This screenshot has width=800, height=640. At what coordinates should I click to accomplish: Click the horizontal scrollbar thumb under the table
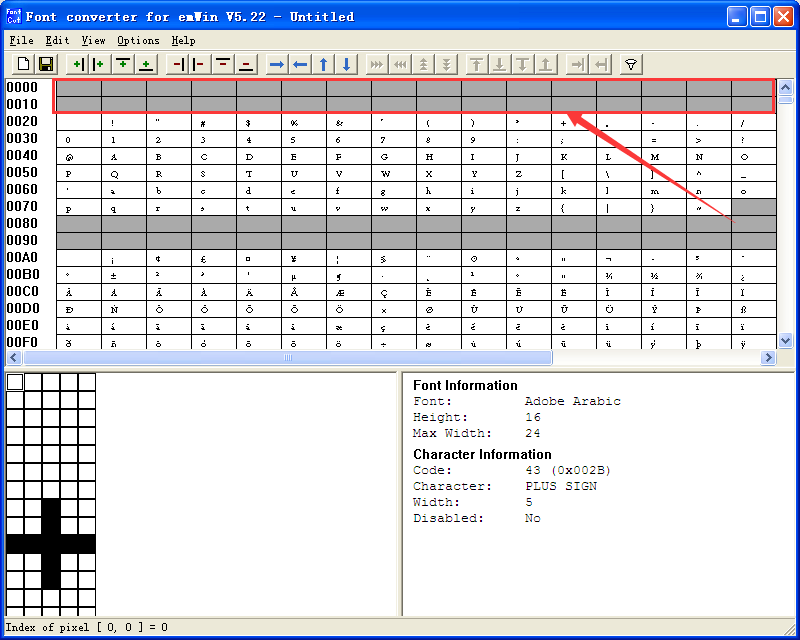(288, 358)
